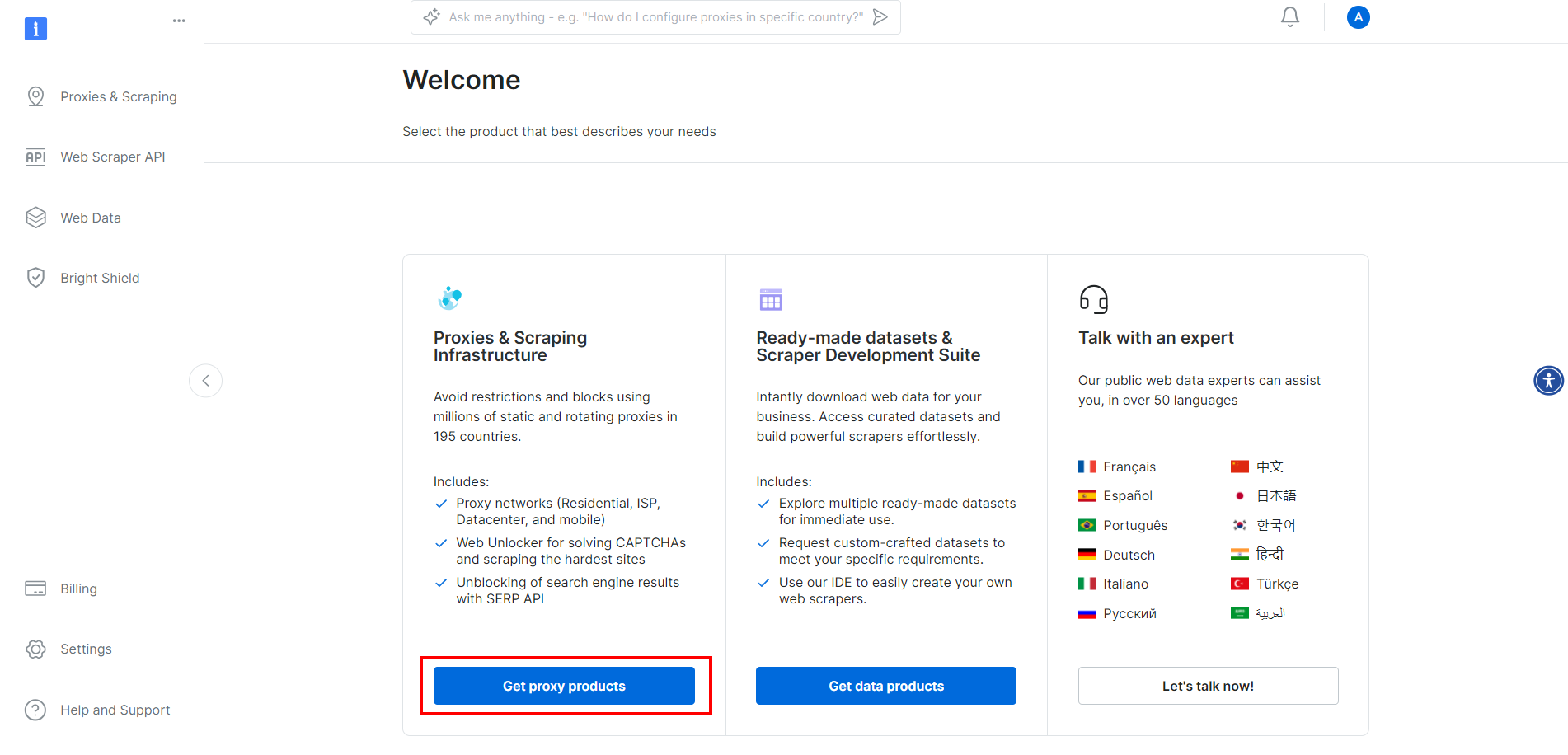Collapse the sidebar with the chevron
This screenshot has height=755, width=1568.
[205, 380]
